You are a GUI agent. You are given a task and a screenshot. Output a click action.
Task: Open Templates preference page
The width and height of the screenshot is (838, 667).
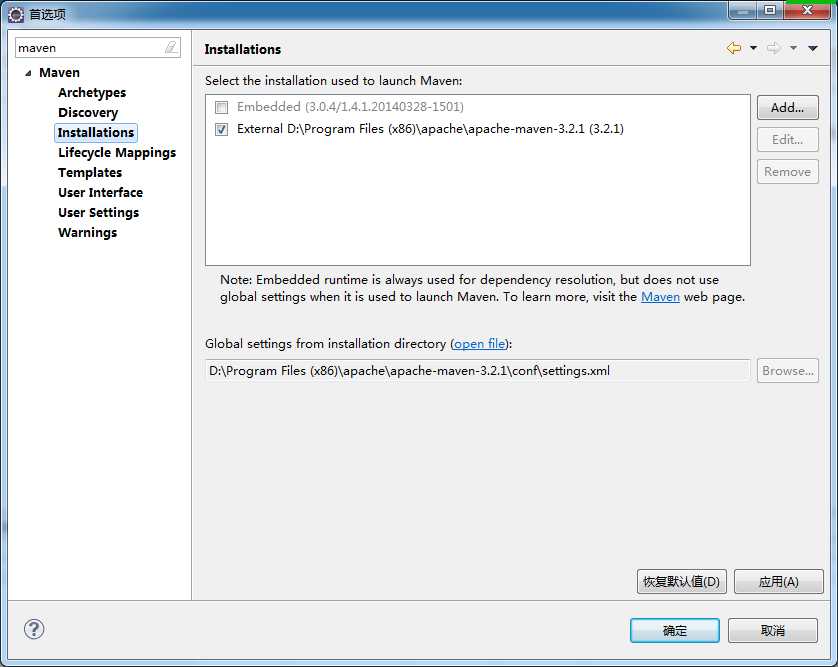pyautogui.click(x=90, y=173)
